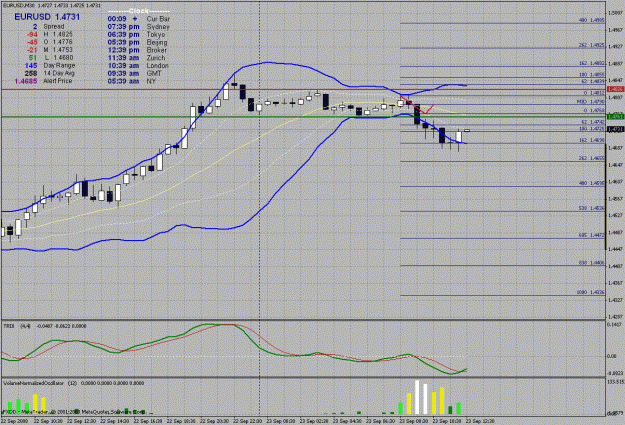Select the Sydney 07:39 pm clock row
625x425 pixels.
point(138,27)
